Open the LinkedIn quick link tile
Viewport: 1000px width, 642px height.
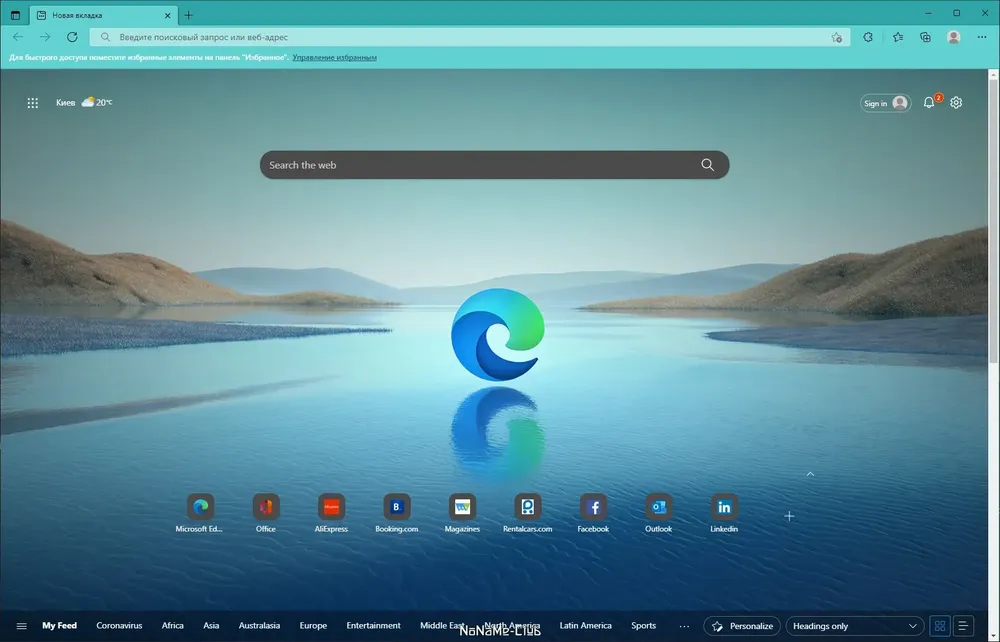click(x=724, y=513)
